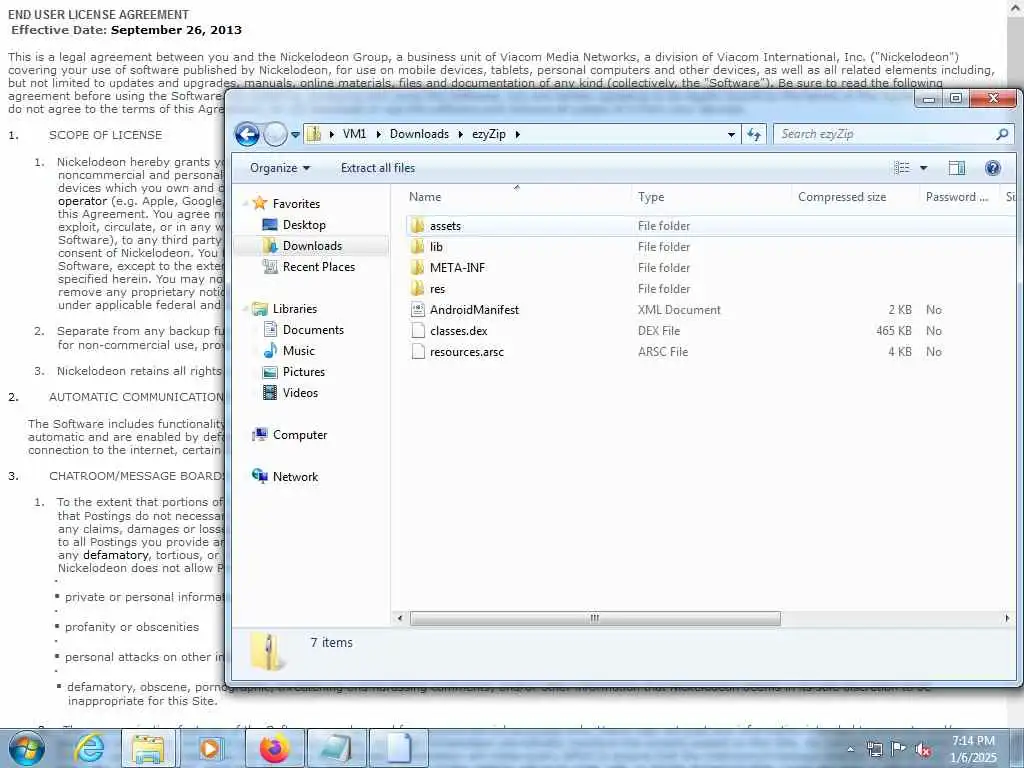Open the notepad-style taskbar app icon

[x=335, y=748]
